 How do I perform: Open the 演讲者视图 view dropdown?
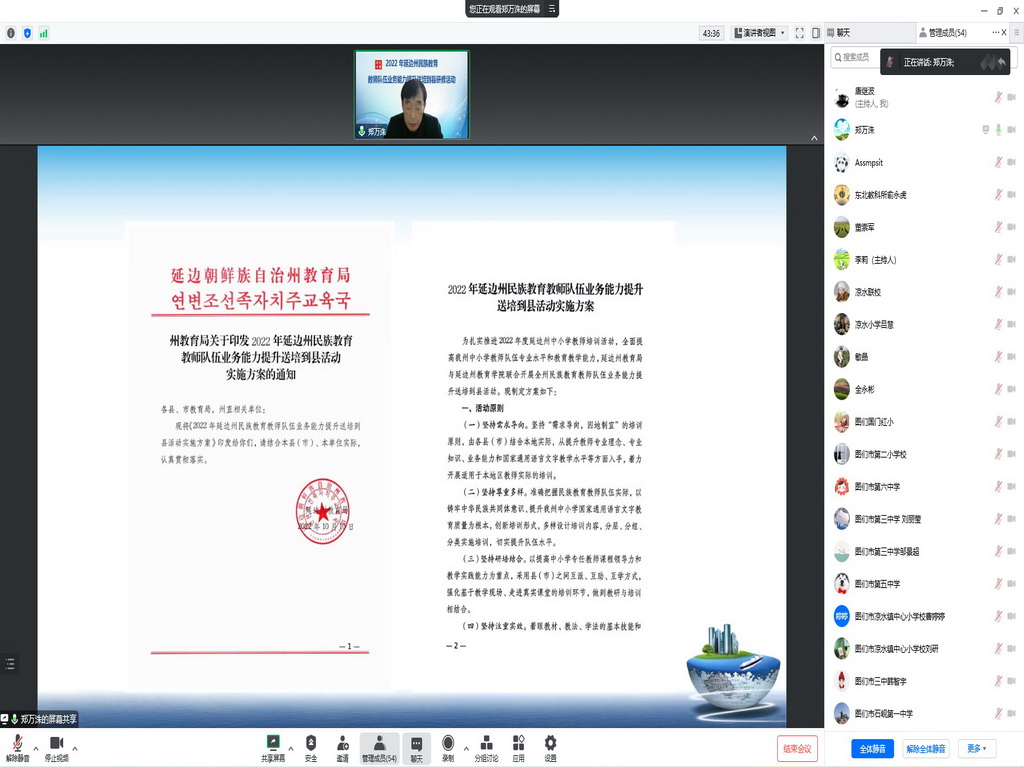point(760,33)
